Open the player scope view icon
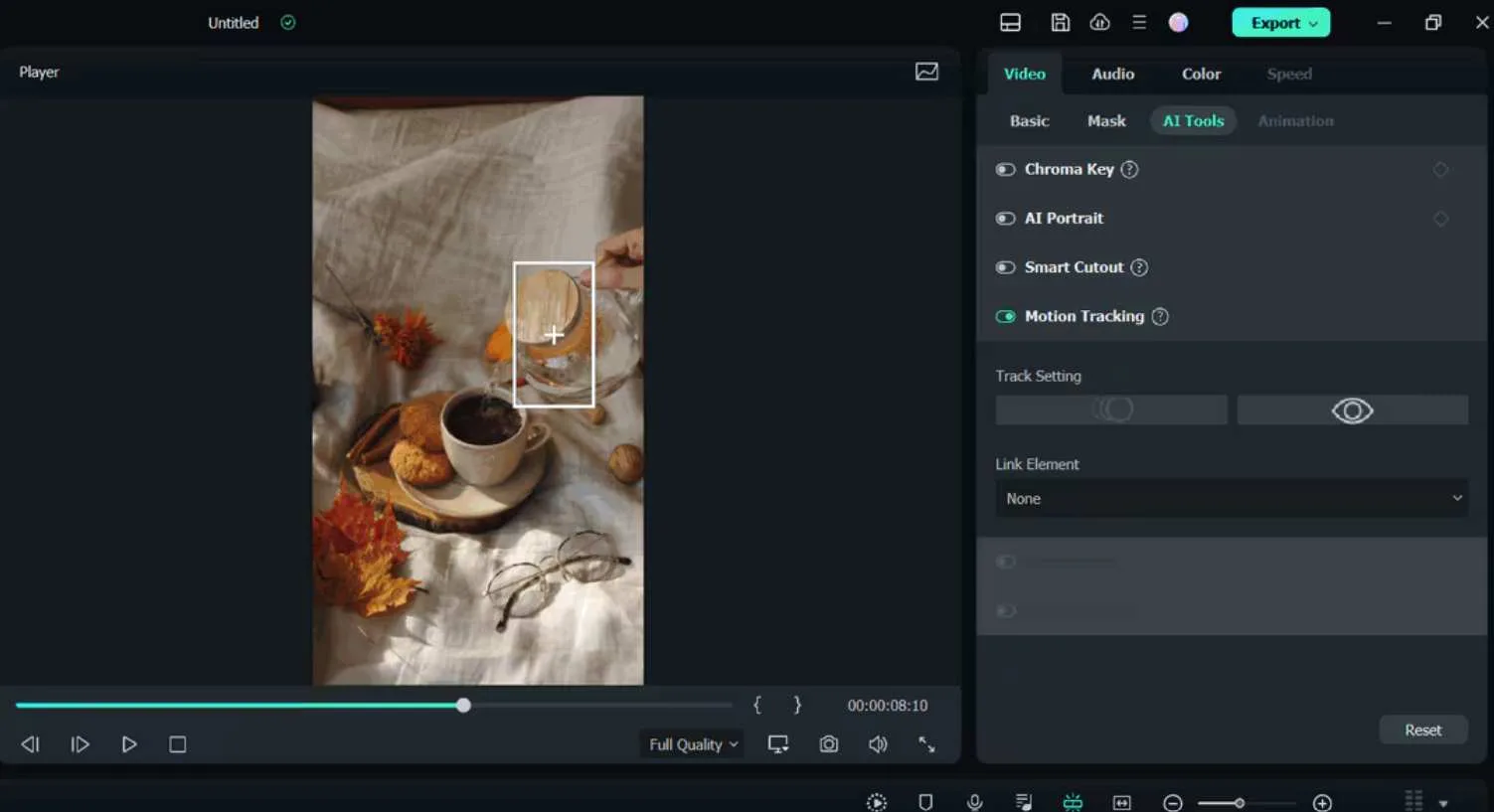This screenshot has height=812, width=1494. click(926, 72)
